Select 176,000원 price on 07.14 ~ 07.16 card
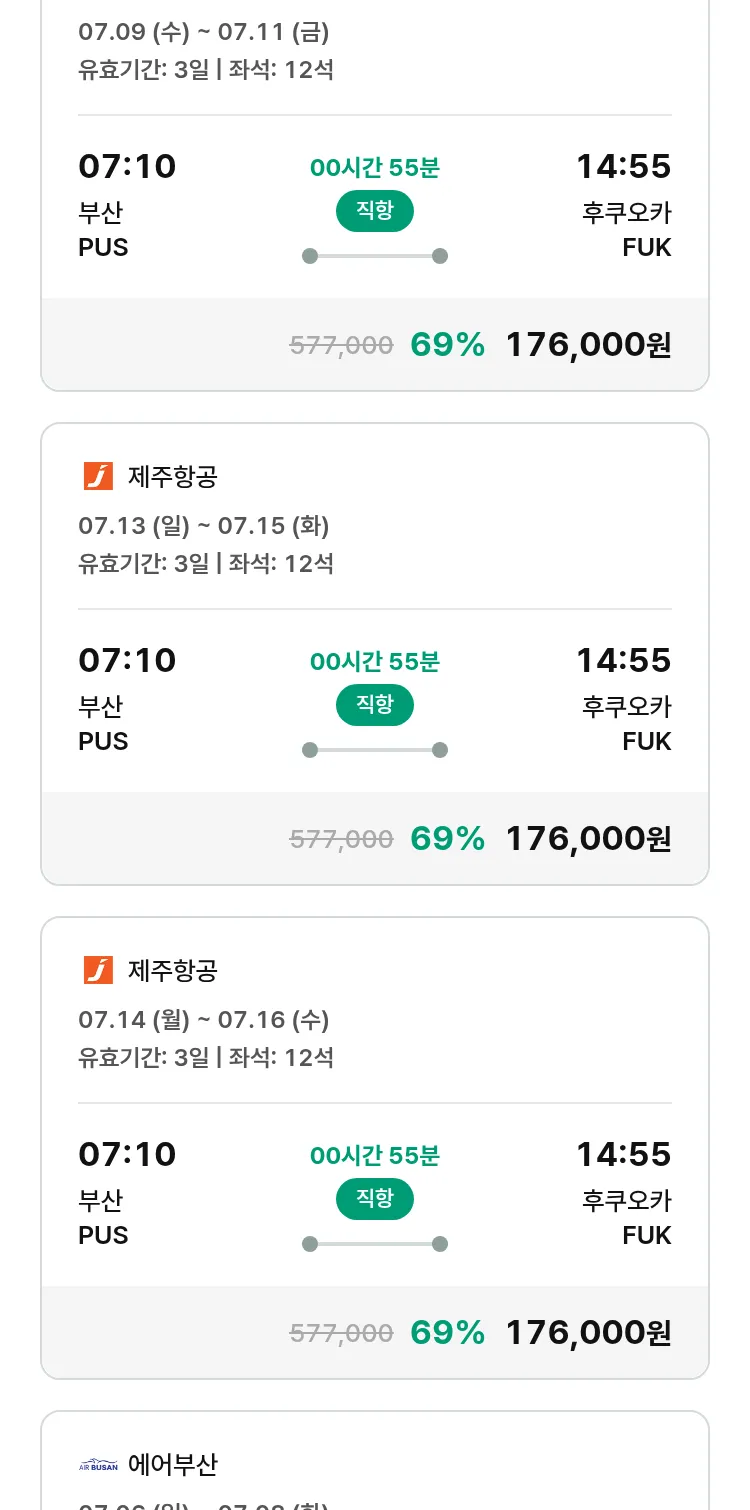750x1510 pixels. click(588, 1333)
